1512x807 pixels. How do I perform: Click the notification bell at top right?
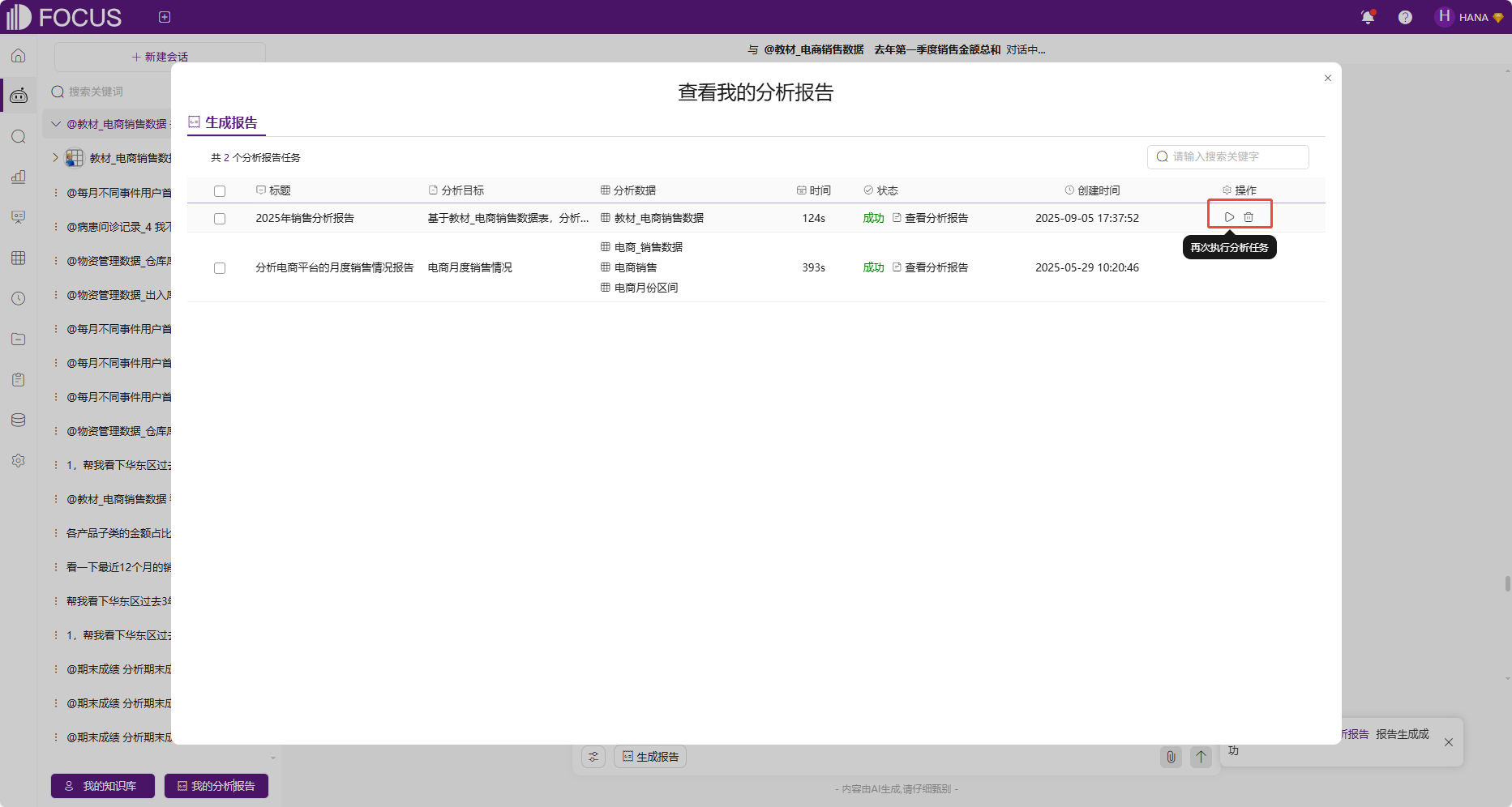click(x=1368, y=16)
